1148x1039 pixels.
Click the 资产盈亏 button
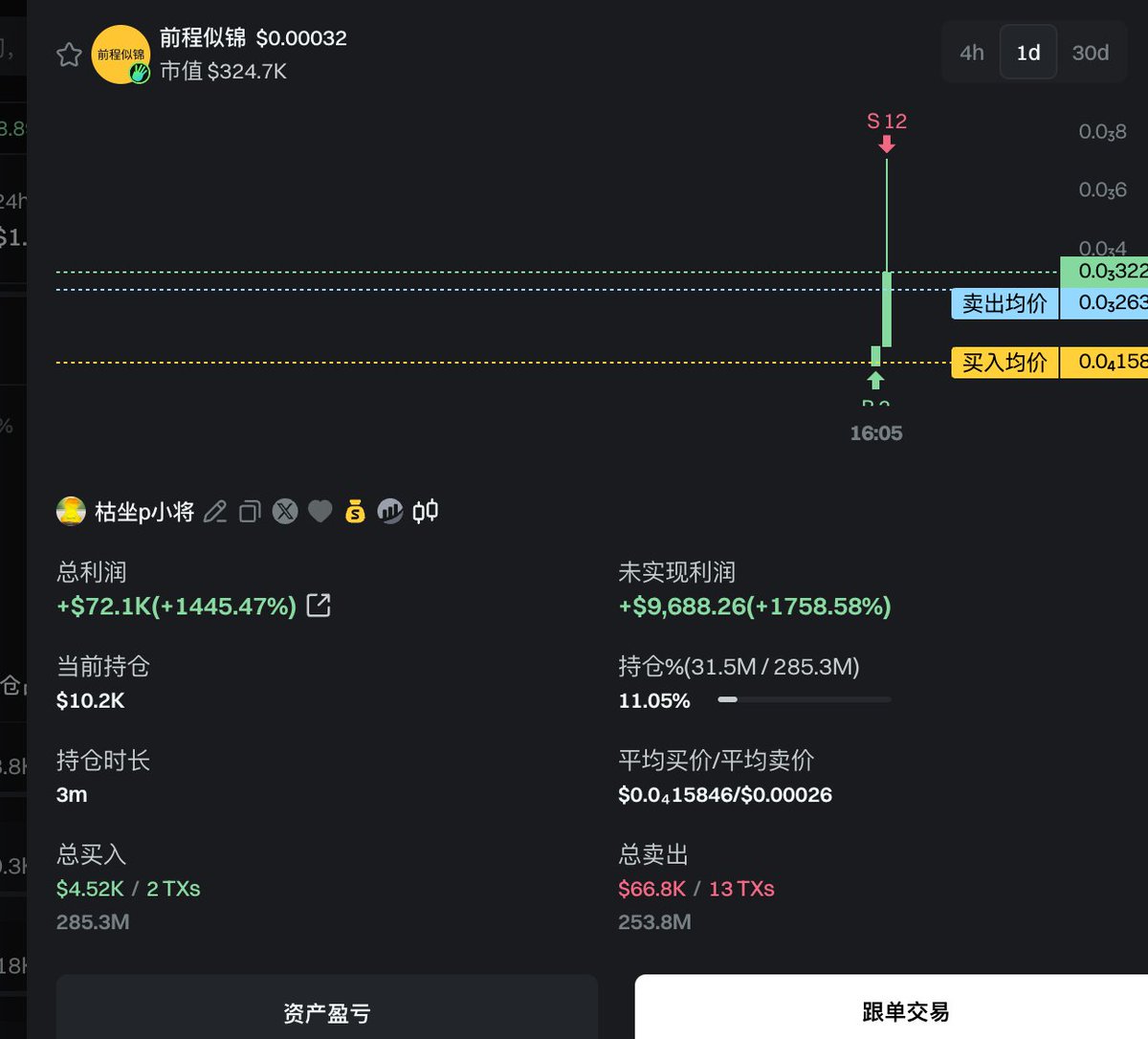(x=327, y=1009)
